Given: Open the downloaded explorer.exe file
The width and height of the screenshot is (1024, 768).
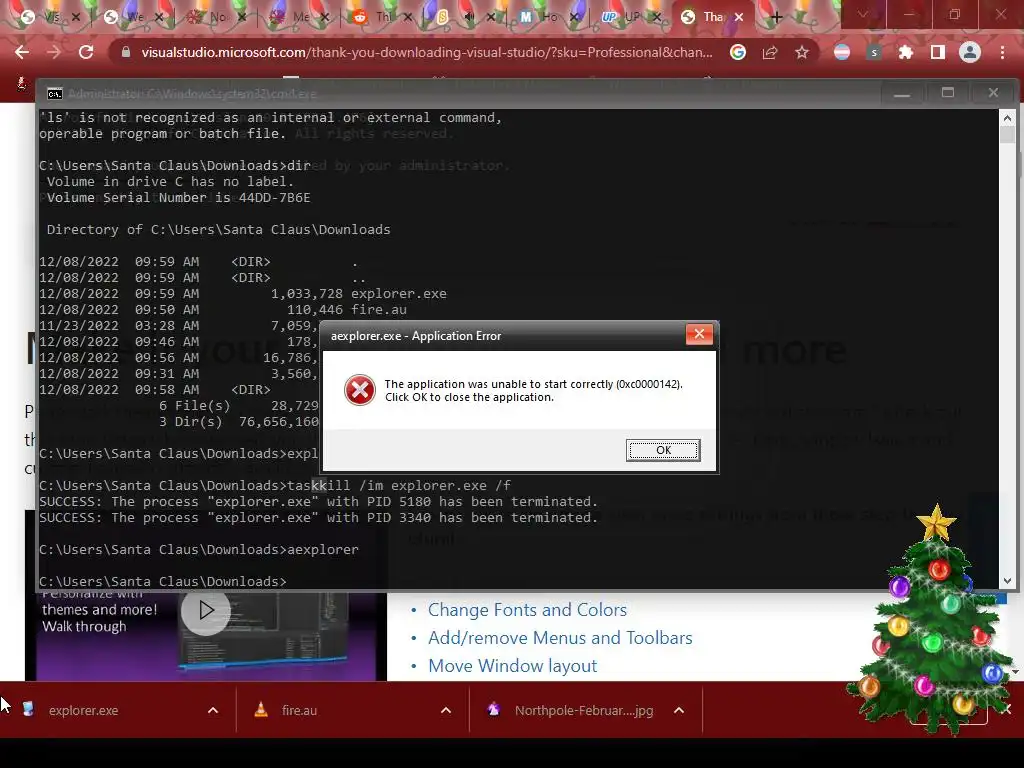Looking at the screenshot, I should [83, 711].
